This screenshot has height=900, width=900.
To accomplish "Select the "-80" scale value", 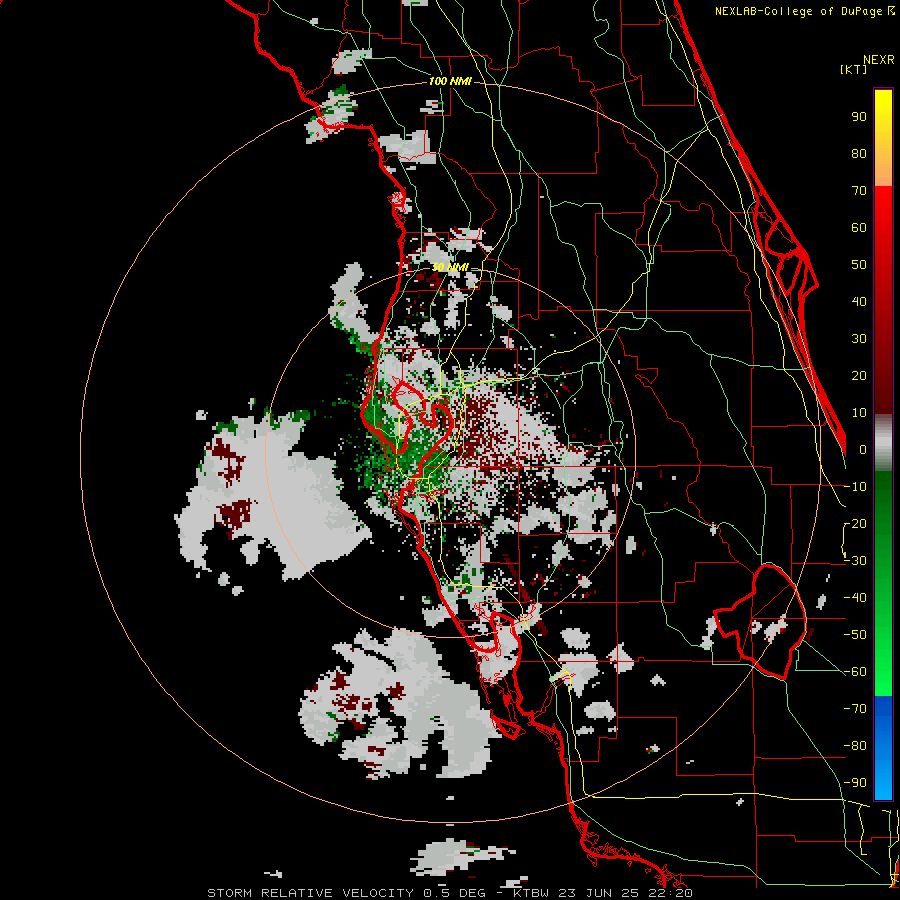I will [x=855, y=746].
